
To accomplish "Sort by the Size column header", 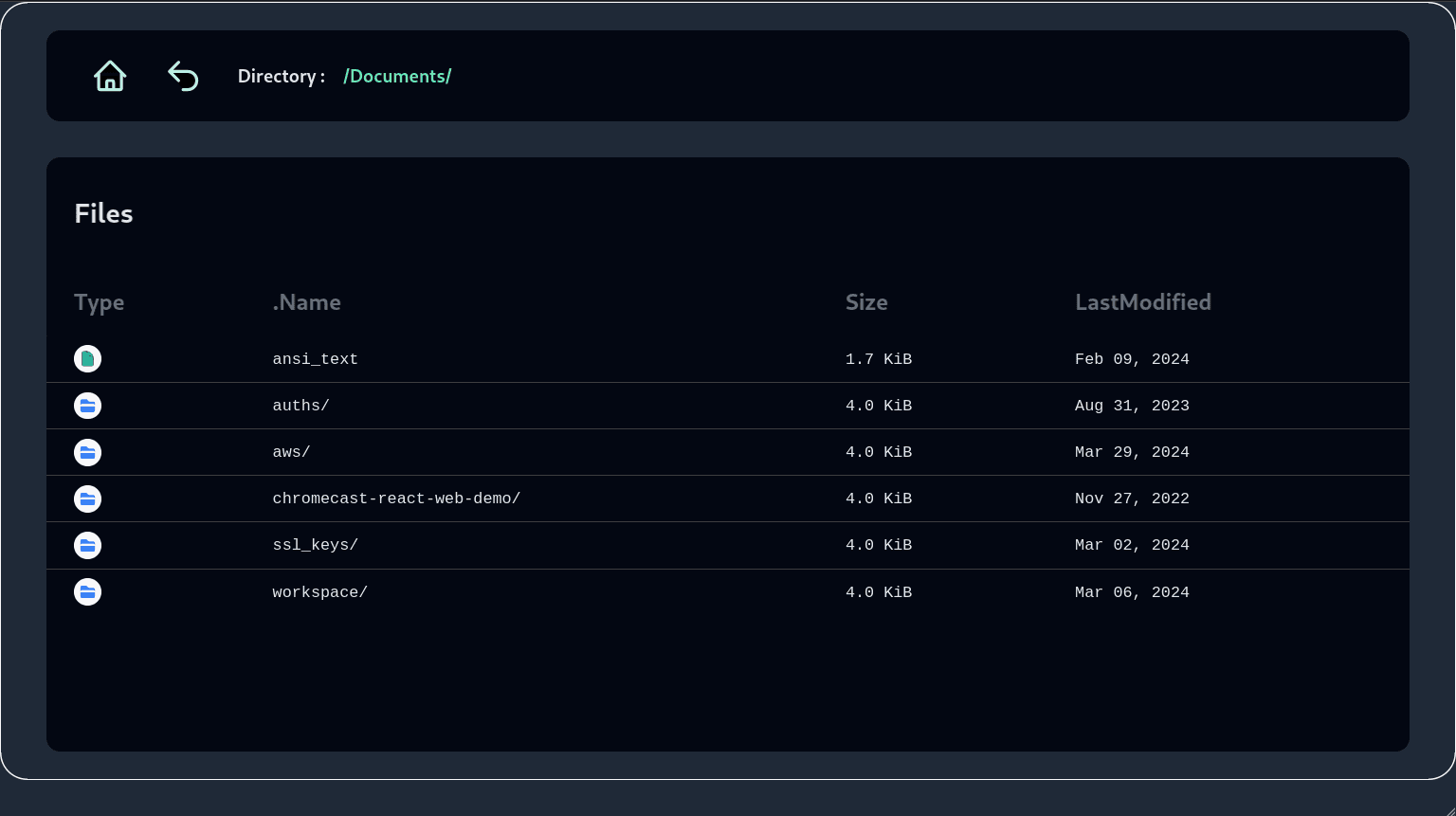I will (866, 302).
